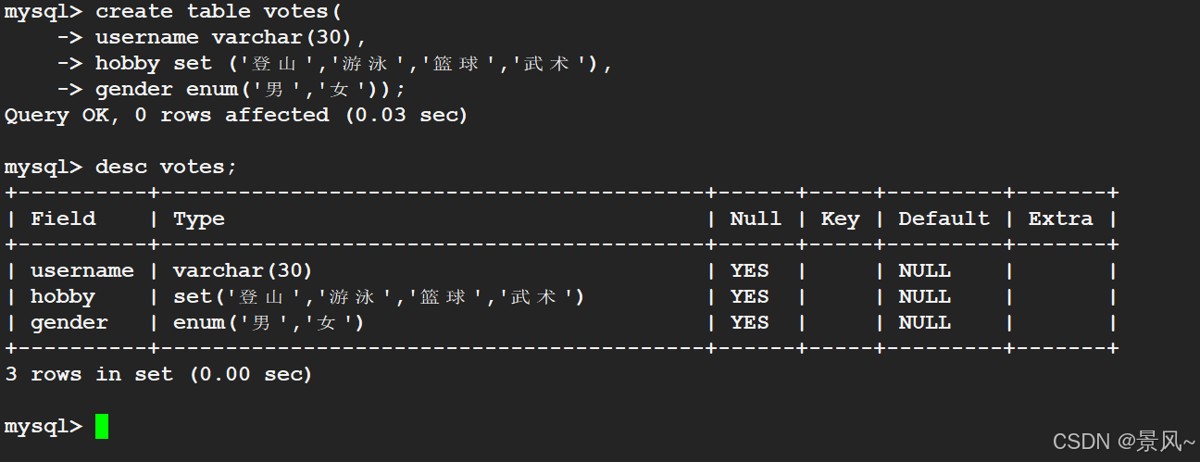Screen dimensions: 1200x462
Task: Click the set type cell in the hobby row
Action: [x=378, y=297]
